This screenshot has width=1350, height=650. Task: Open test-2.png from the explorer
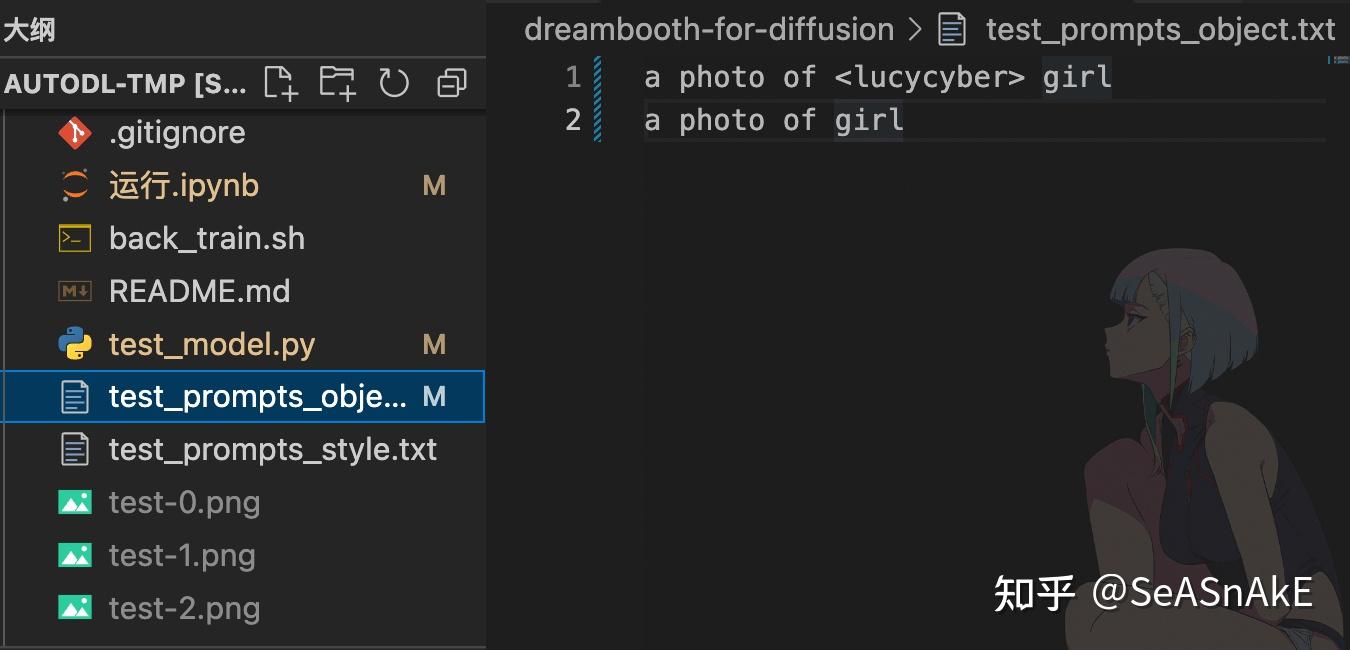point(184,608)
